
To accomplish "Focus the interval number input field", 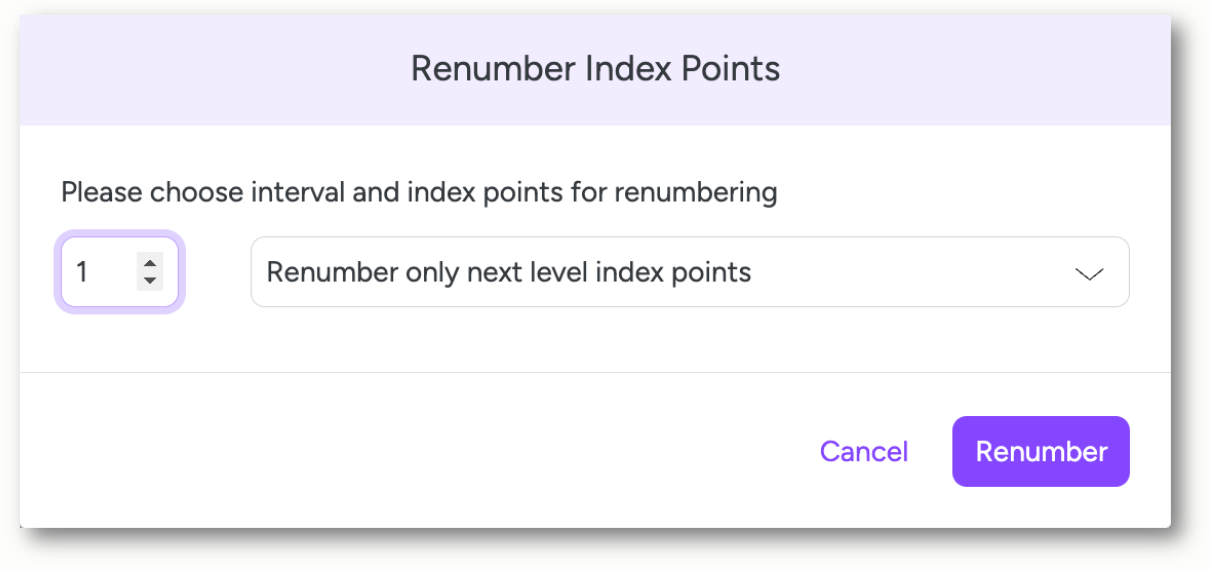I will [120, 272].
